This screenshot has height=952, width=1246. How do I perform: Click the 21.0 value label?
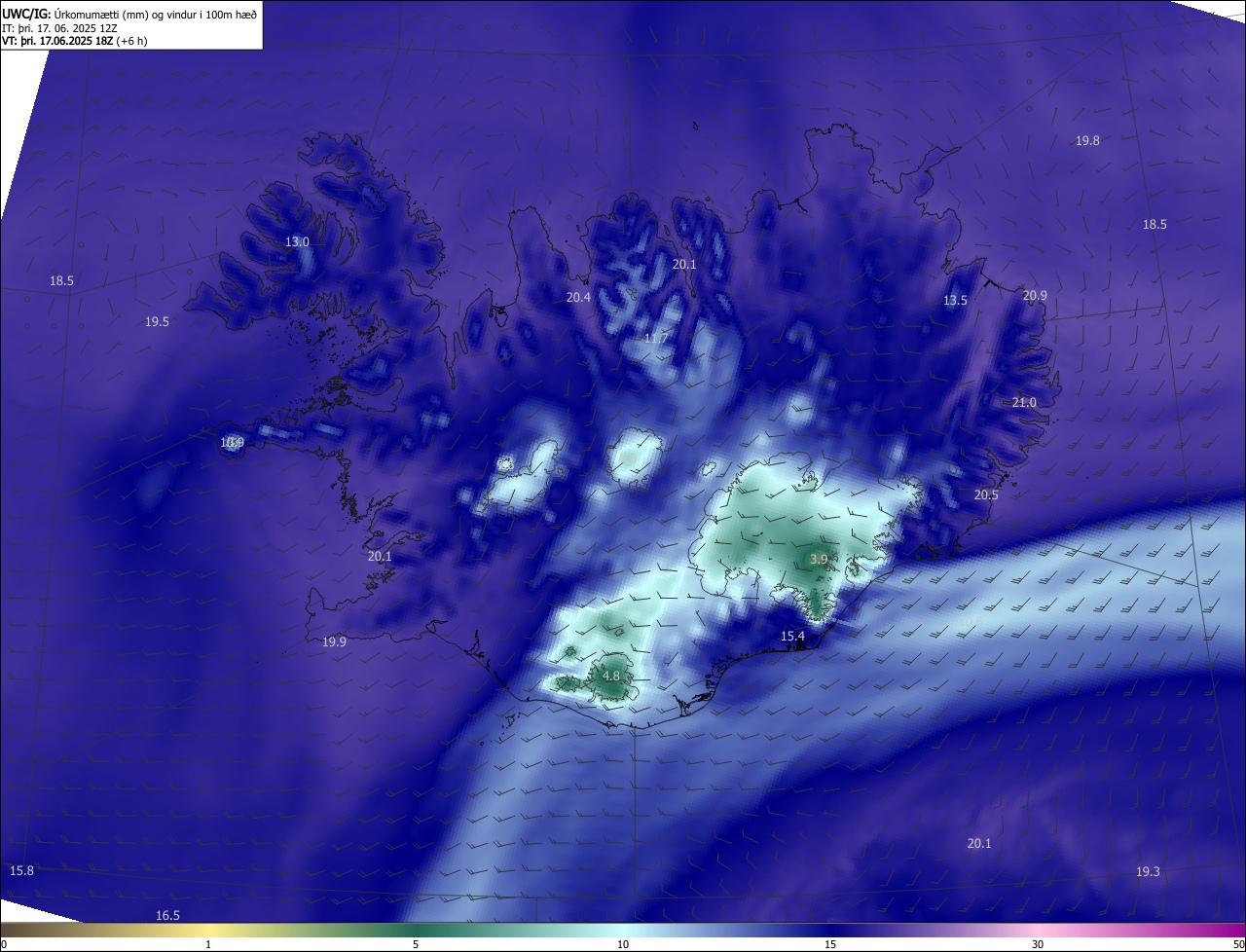[x=1024, y=402]
